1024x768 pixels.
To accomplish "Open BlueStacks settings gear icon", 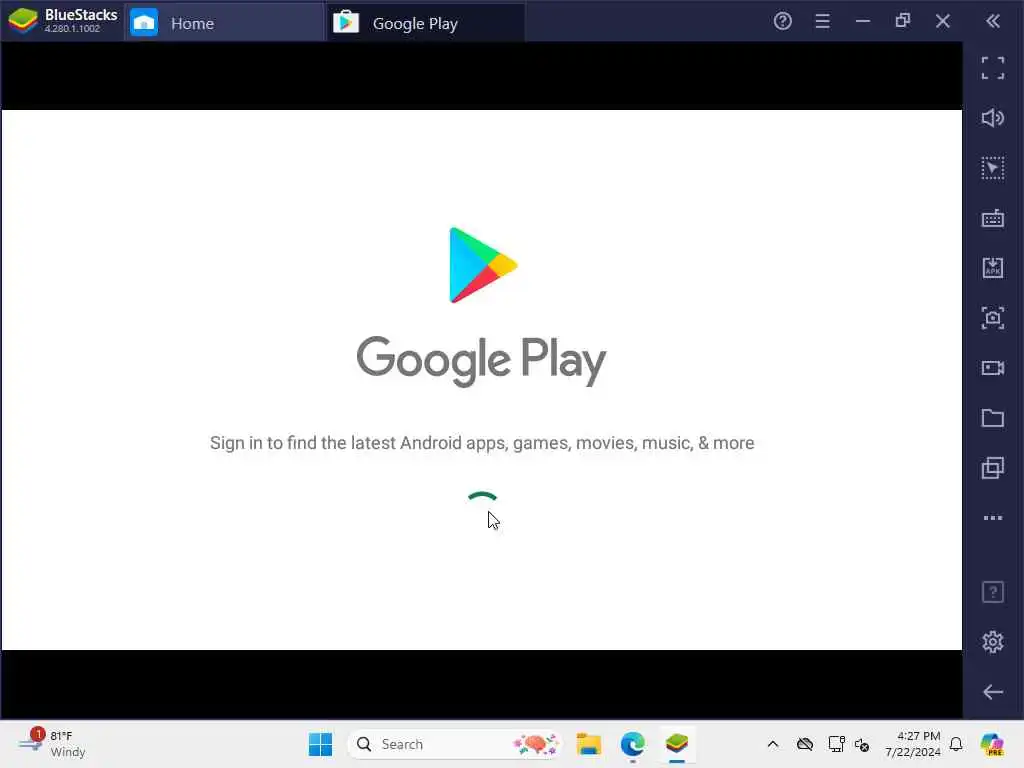I will [x=993, y=642].
